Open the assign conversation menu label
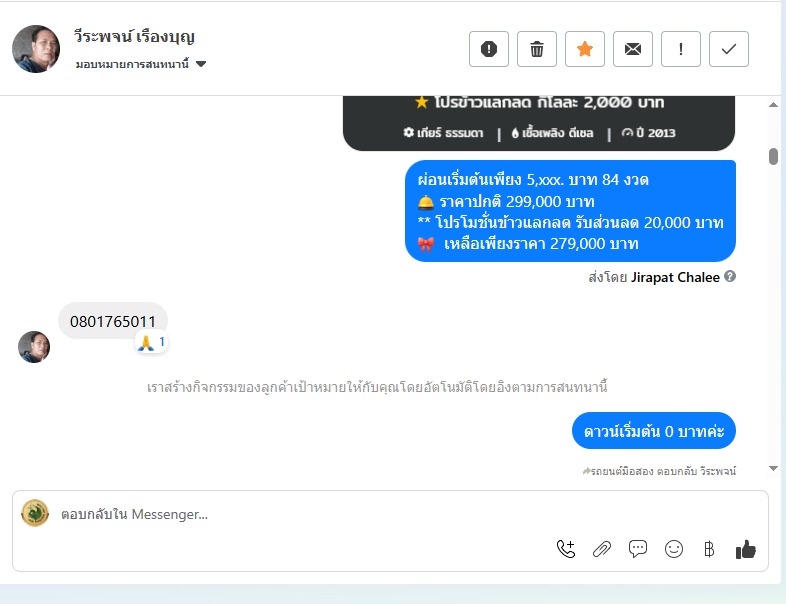This screenshot has height=604, width=786. 132,64
